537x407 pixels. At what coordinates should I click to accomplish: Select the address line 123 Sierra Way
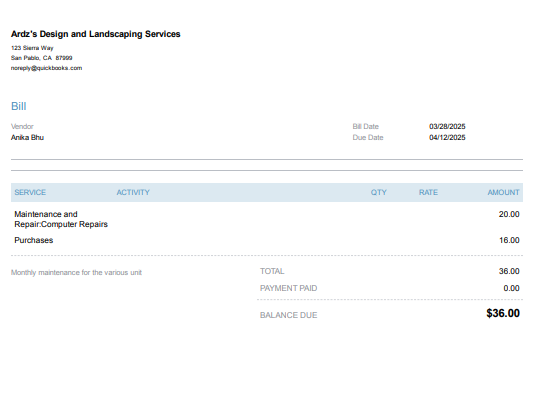[32, 48]
